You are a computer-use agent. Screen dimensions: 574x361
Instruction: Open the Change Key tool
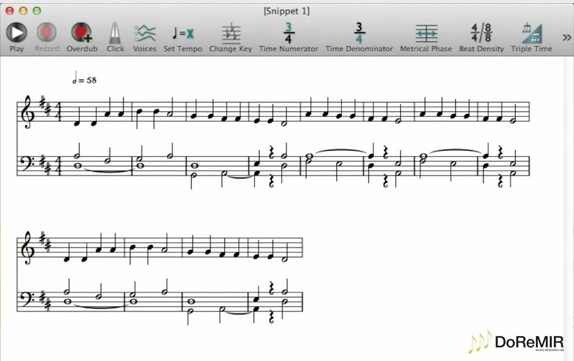[x=231, y=37]
